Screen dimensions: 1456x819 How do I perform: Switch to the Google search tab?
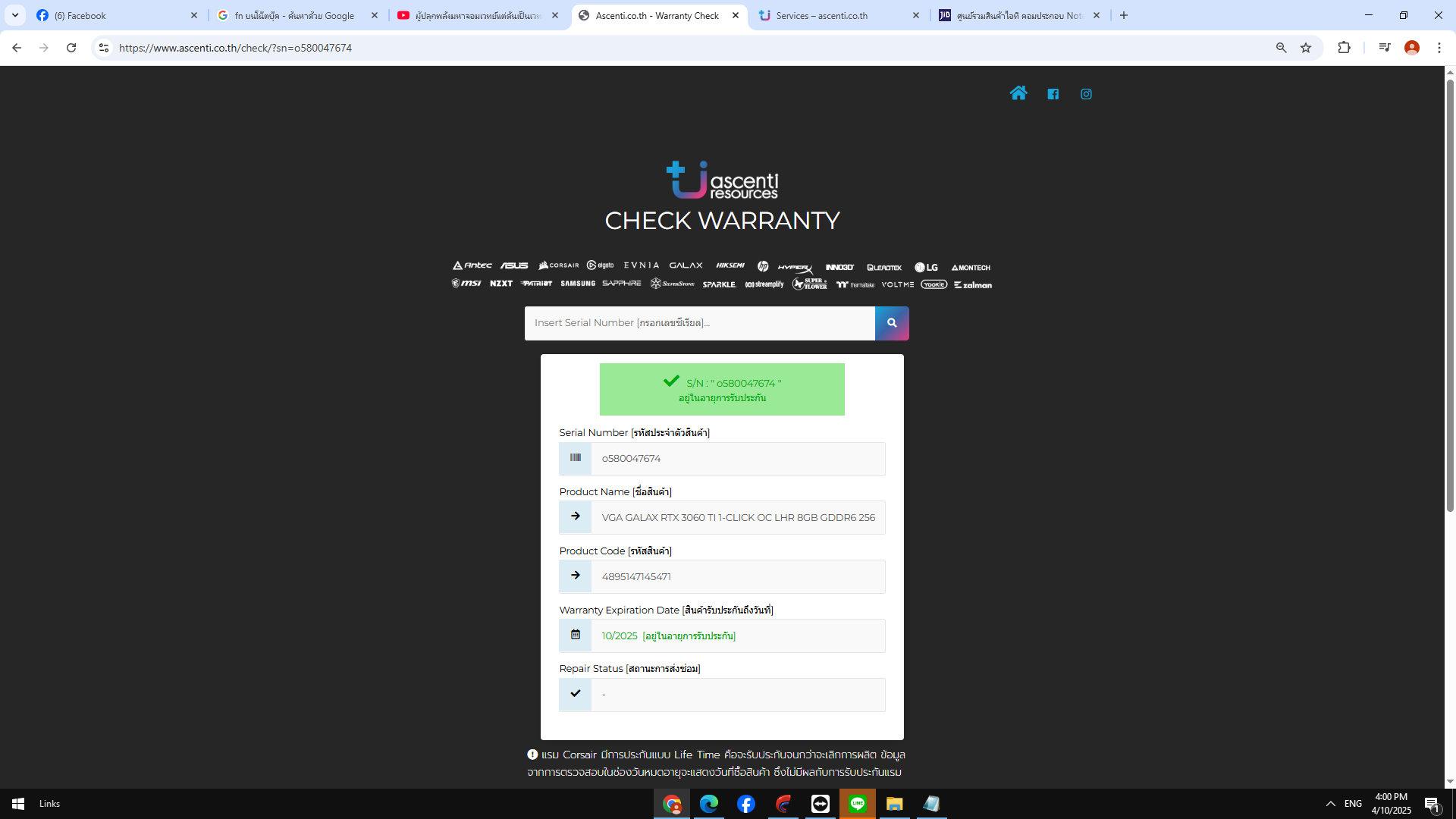click(x=297, y=15)
